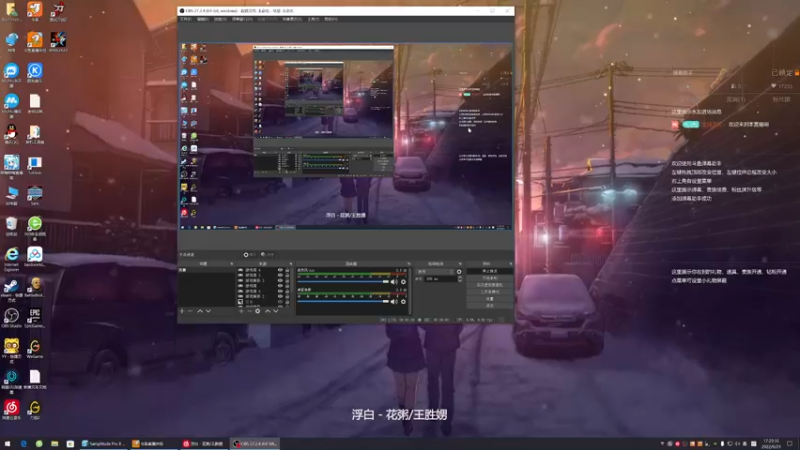The width and height of the screenshot is (800, 450).
Task: Remove selected source with minus icon
Action: click(249, 311)
